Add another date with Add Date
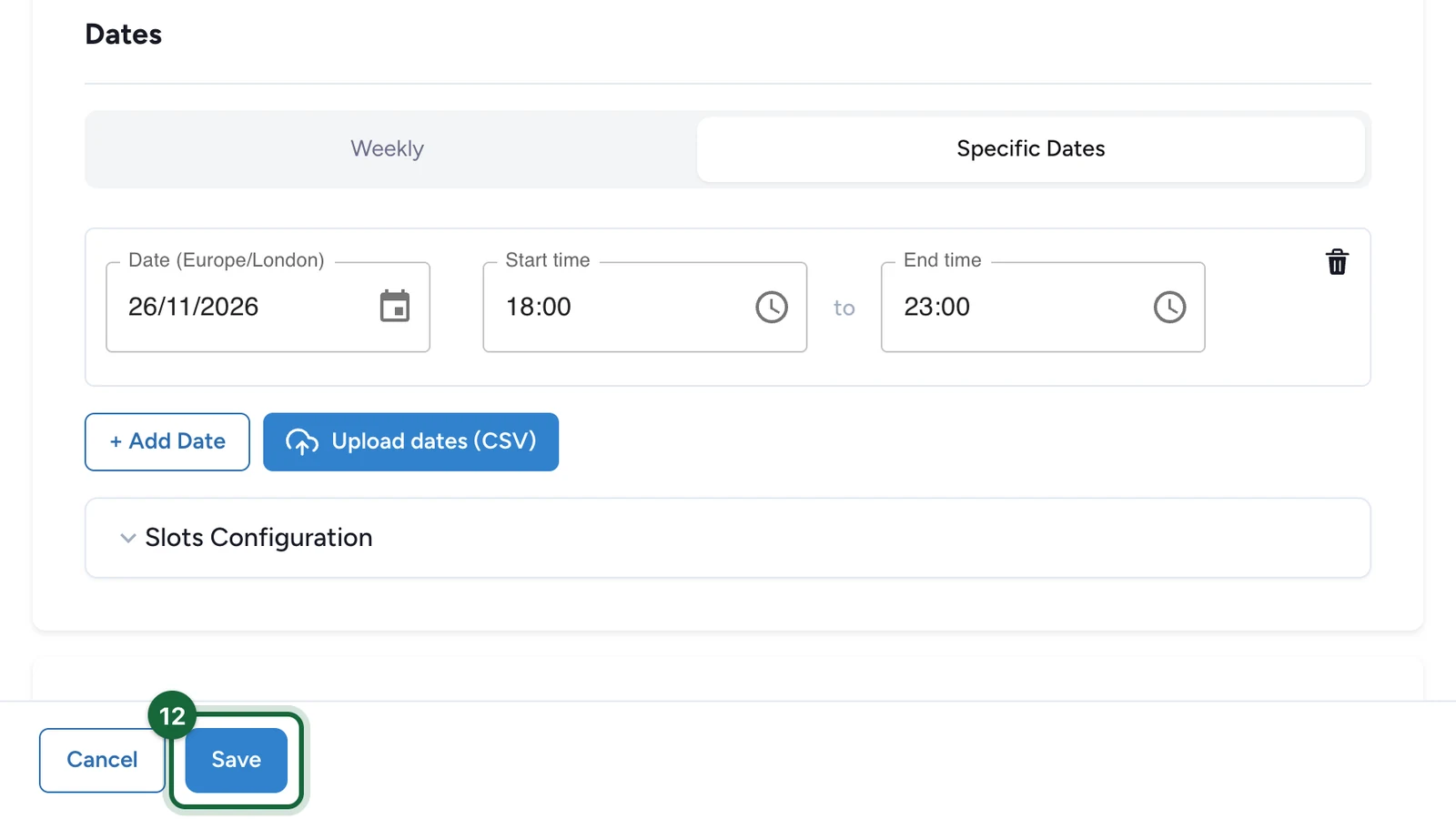This screenshot has width=1456, height=819. point(167,441)
